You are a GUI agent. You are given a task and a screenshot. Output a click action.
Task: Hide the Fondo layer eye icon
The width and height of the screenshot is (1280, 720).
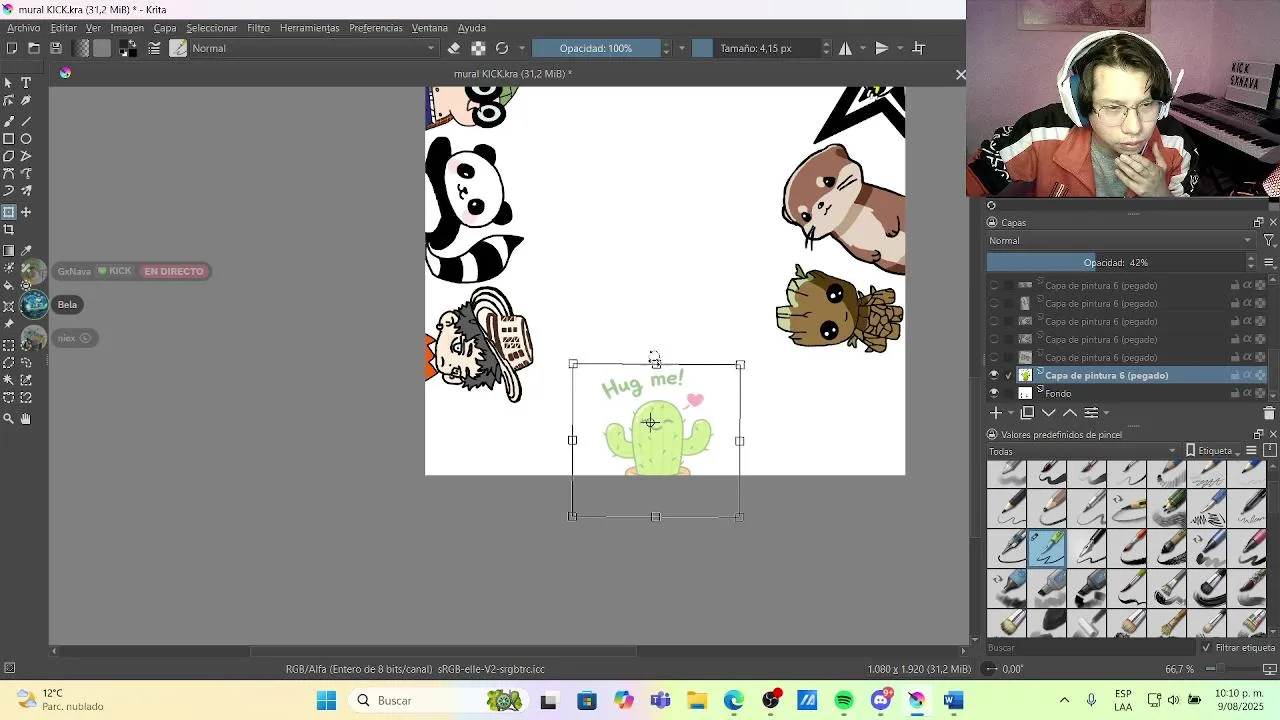coord(994,394)
